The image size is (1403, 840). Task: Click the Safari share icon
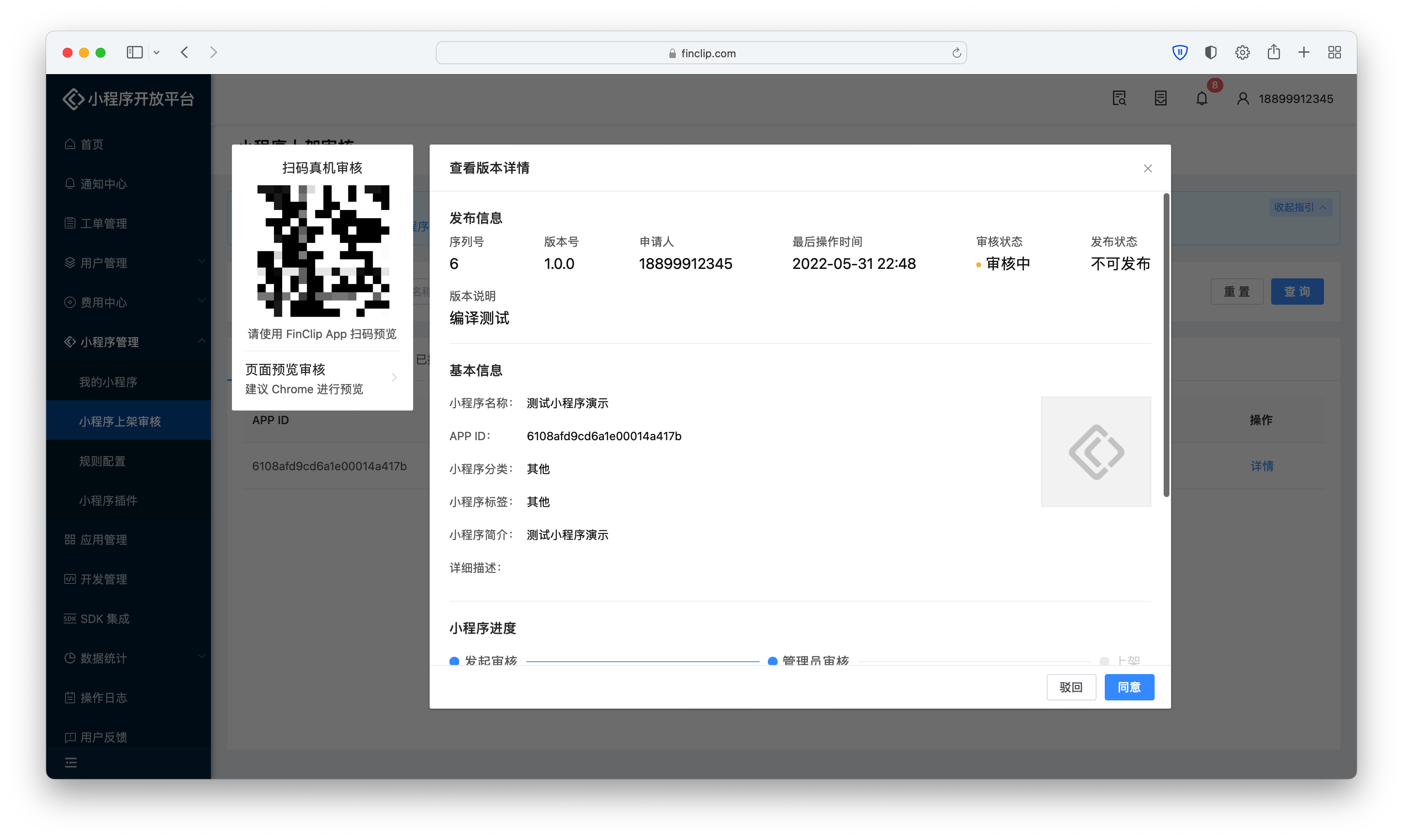[1274, 52]
